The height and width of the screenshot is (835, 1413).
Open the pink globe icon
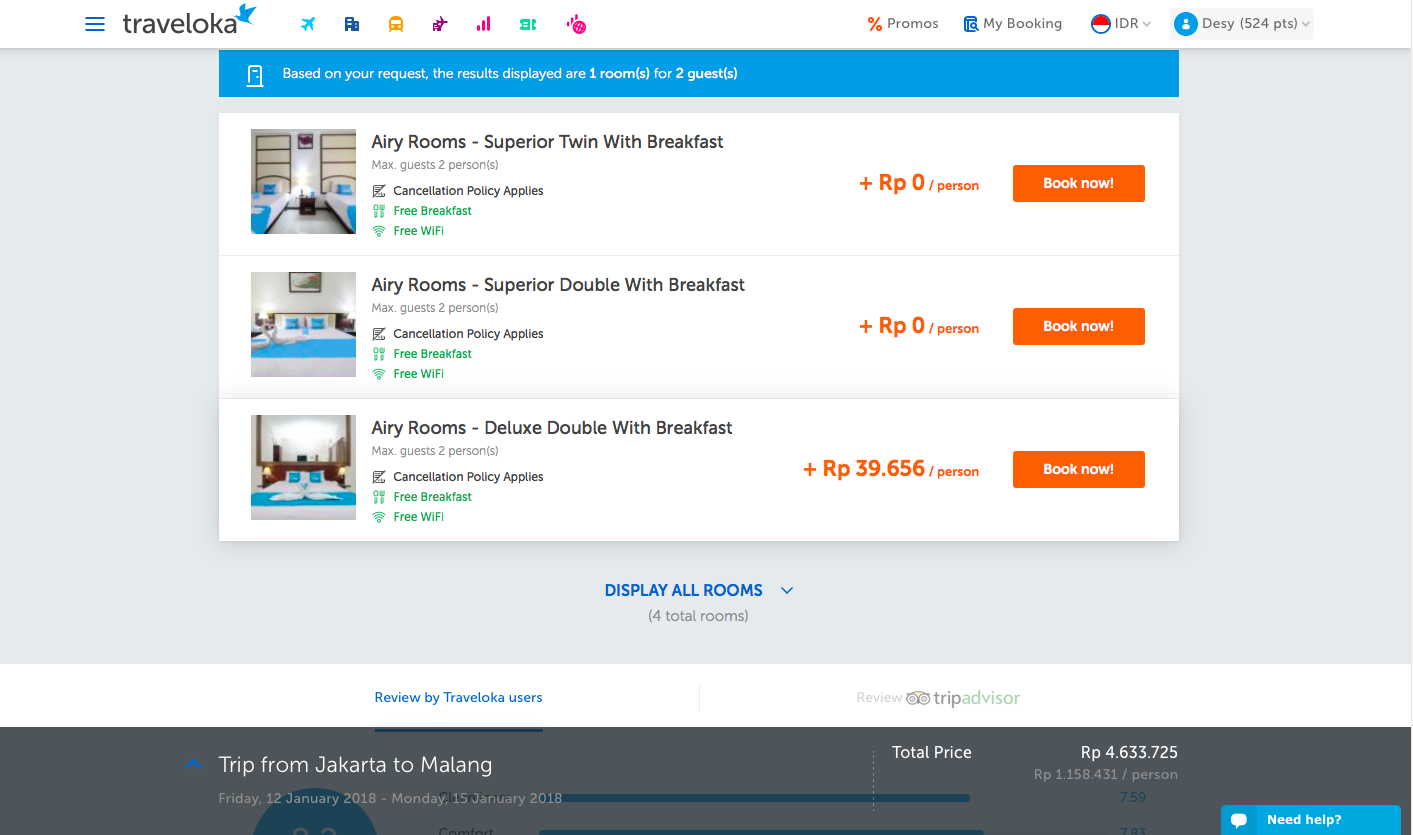[576, 24]
